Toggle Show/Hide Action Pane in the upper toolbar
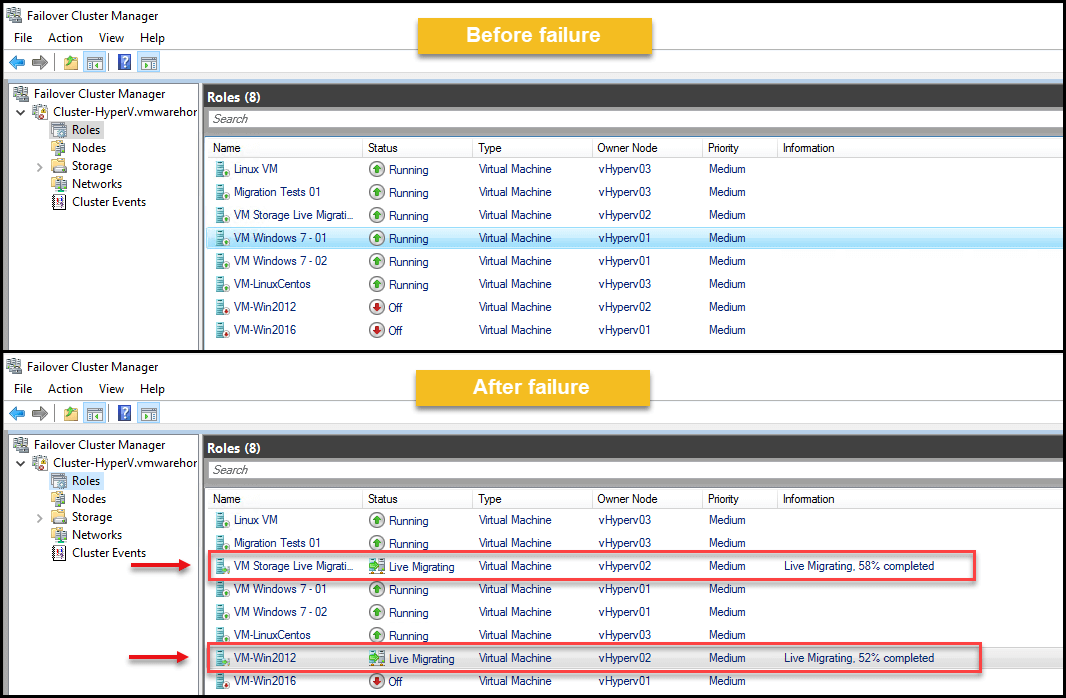Screen dimensions: 1066x698 [149, 63]
